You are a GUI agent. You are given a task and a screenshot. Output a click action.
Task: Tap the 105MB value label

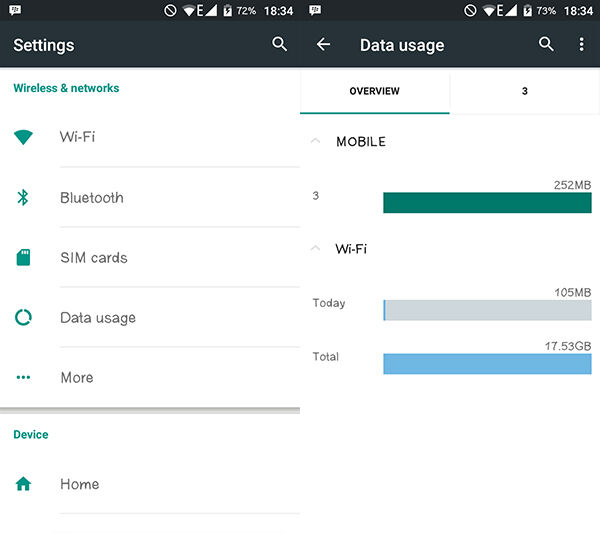pos(573,293)
